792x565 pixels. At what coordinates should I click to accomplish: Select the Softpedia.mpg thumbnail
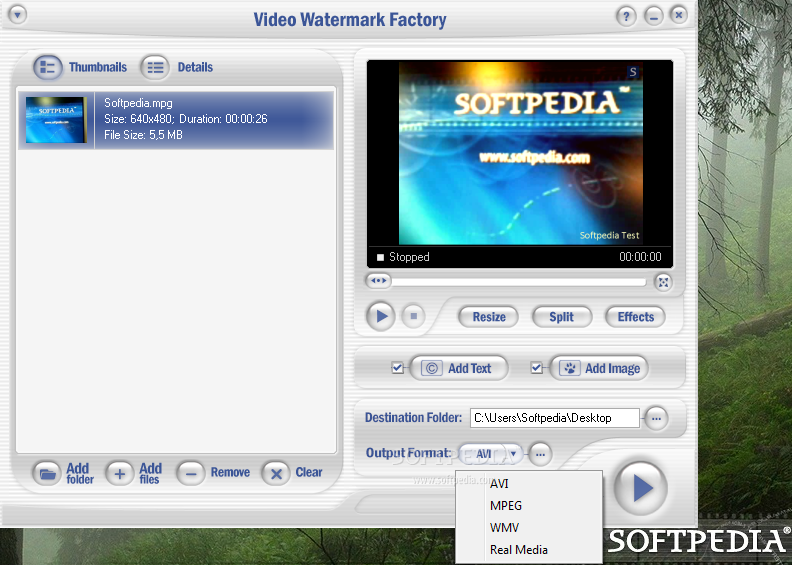(x=56, y=120)
